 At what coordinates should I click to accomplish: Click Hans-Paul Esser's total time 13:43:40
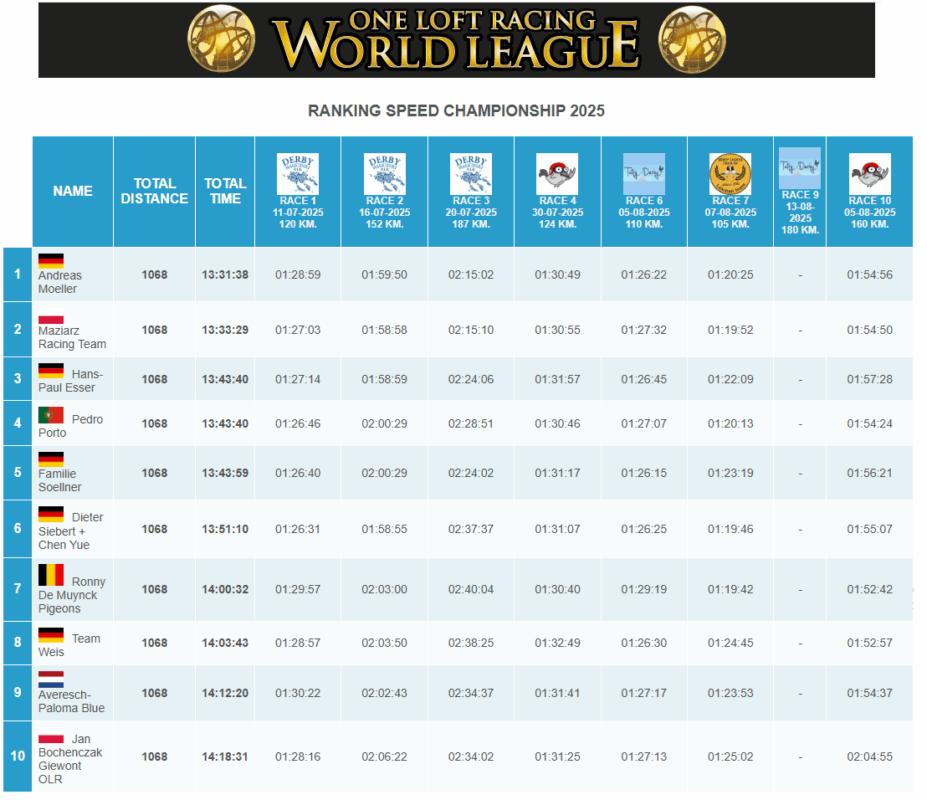[x=225, y=379]
